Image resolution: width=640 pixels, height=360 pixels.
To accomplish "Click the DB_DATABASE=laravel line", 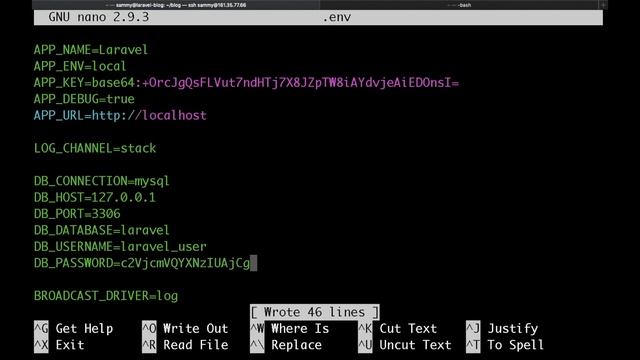I will 101,230.
